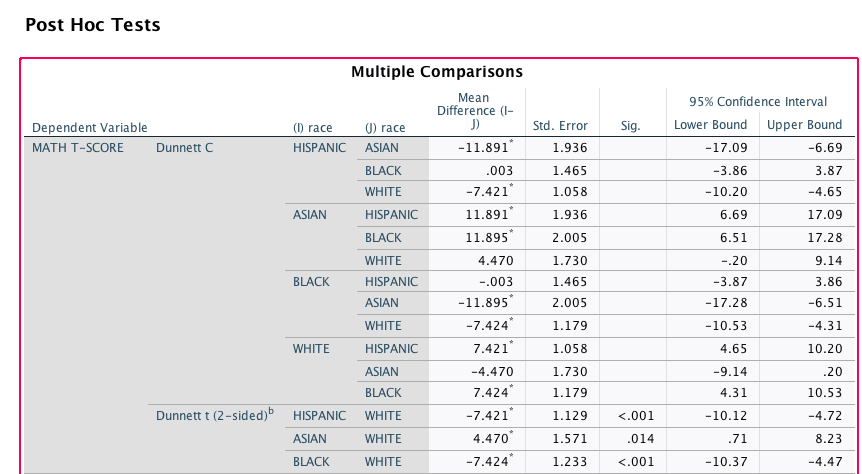Select the lower bound -.20 cell
Image resolution: width=862 pixels, height=474 pixels.
point(734,261)
